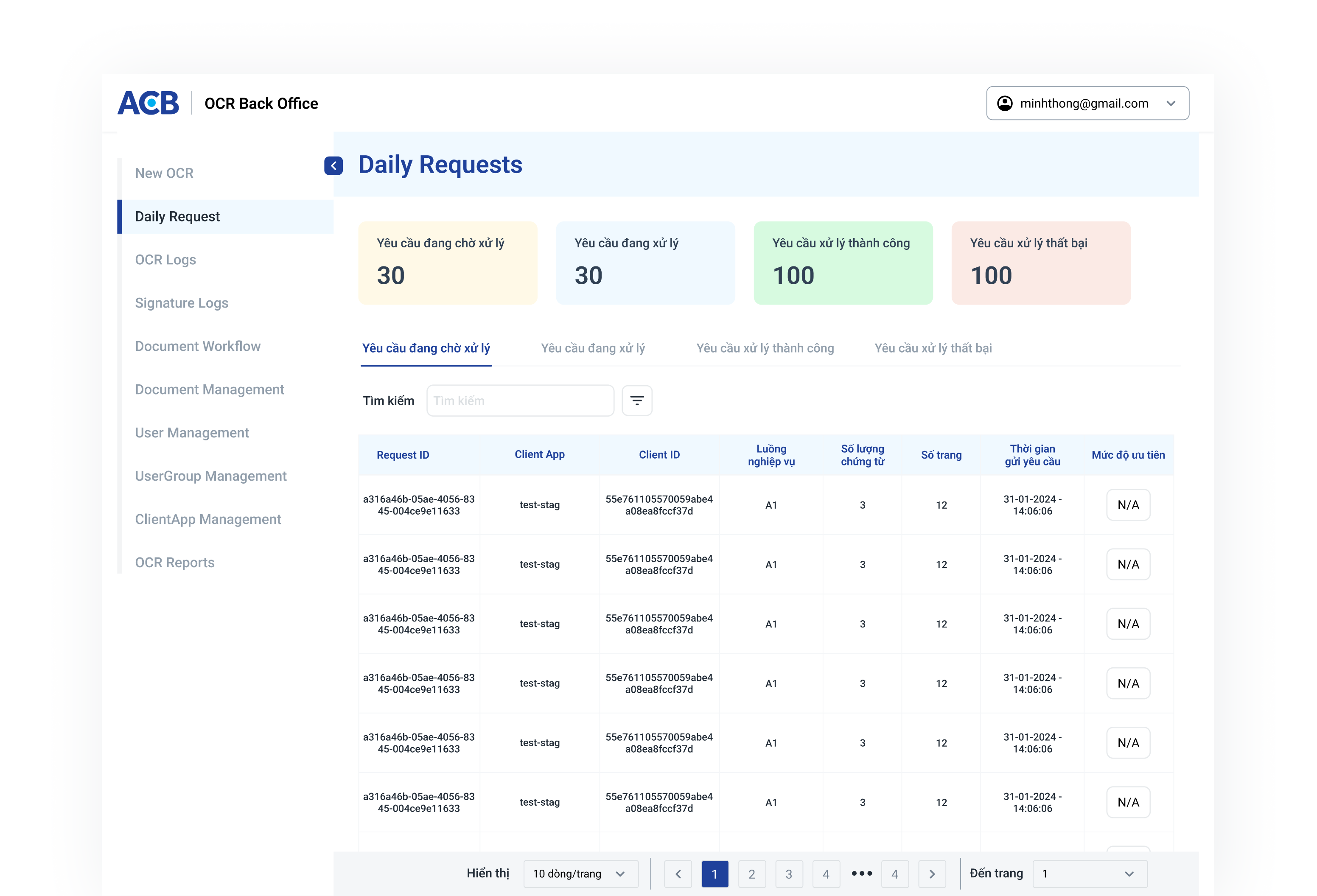
Task: Go to page 3
Action: (x=788, y=874)
